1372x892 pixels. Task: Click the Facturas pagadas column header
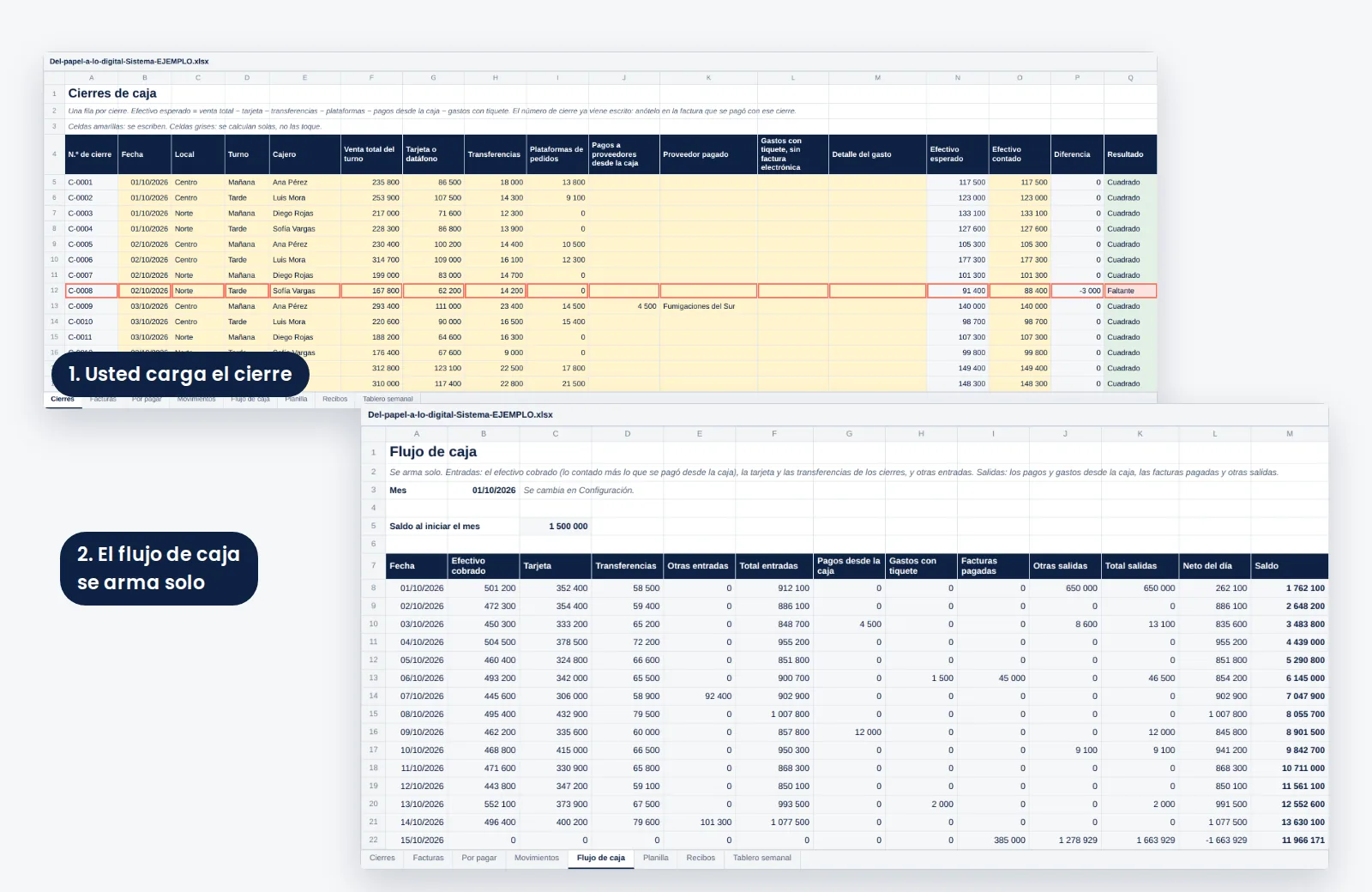[993, 566]
